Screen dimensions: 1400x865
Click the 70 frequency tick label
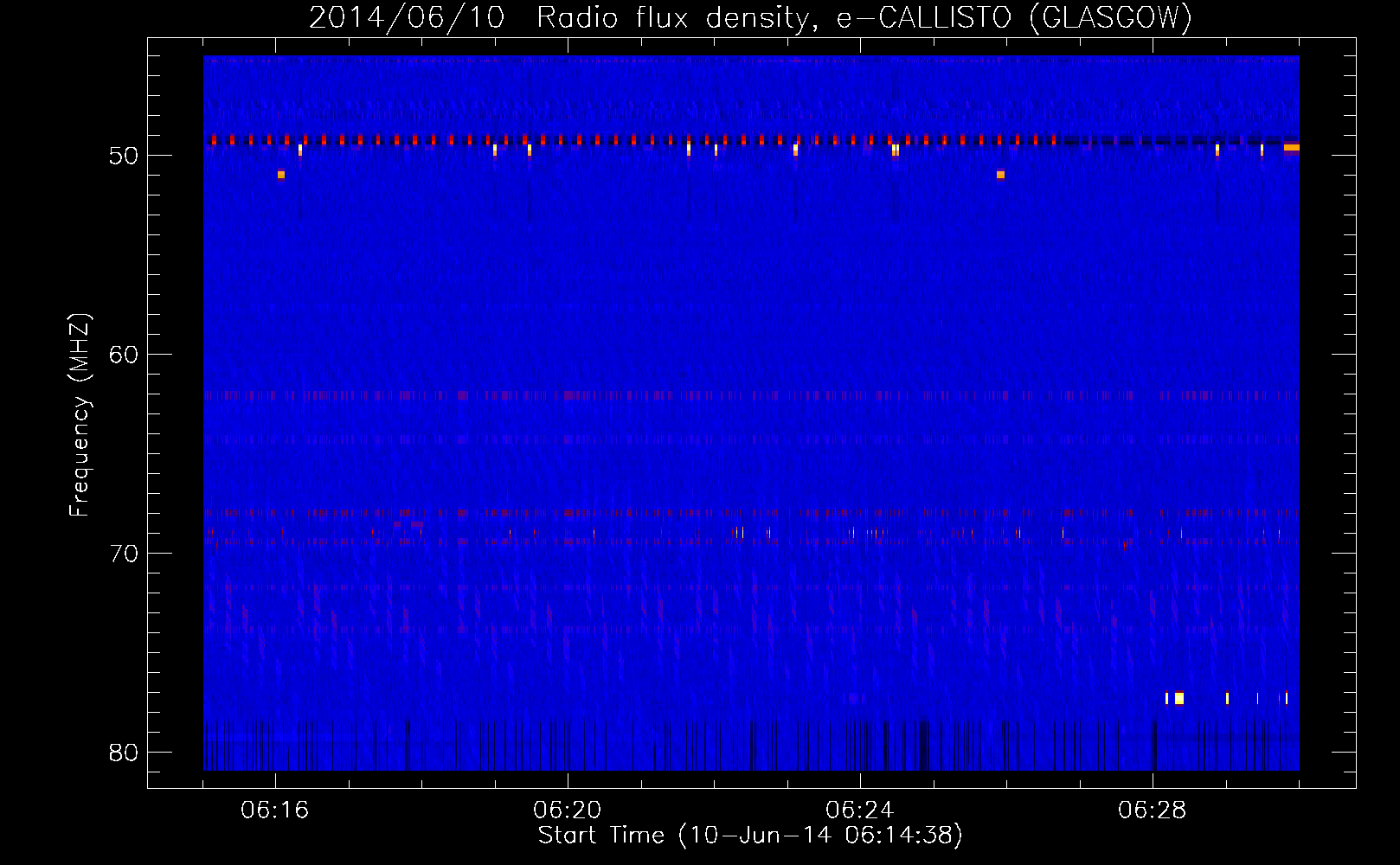pos(124,554)
